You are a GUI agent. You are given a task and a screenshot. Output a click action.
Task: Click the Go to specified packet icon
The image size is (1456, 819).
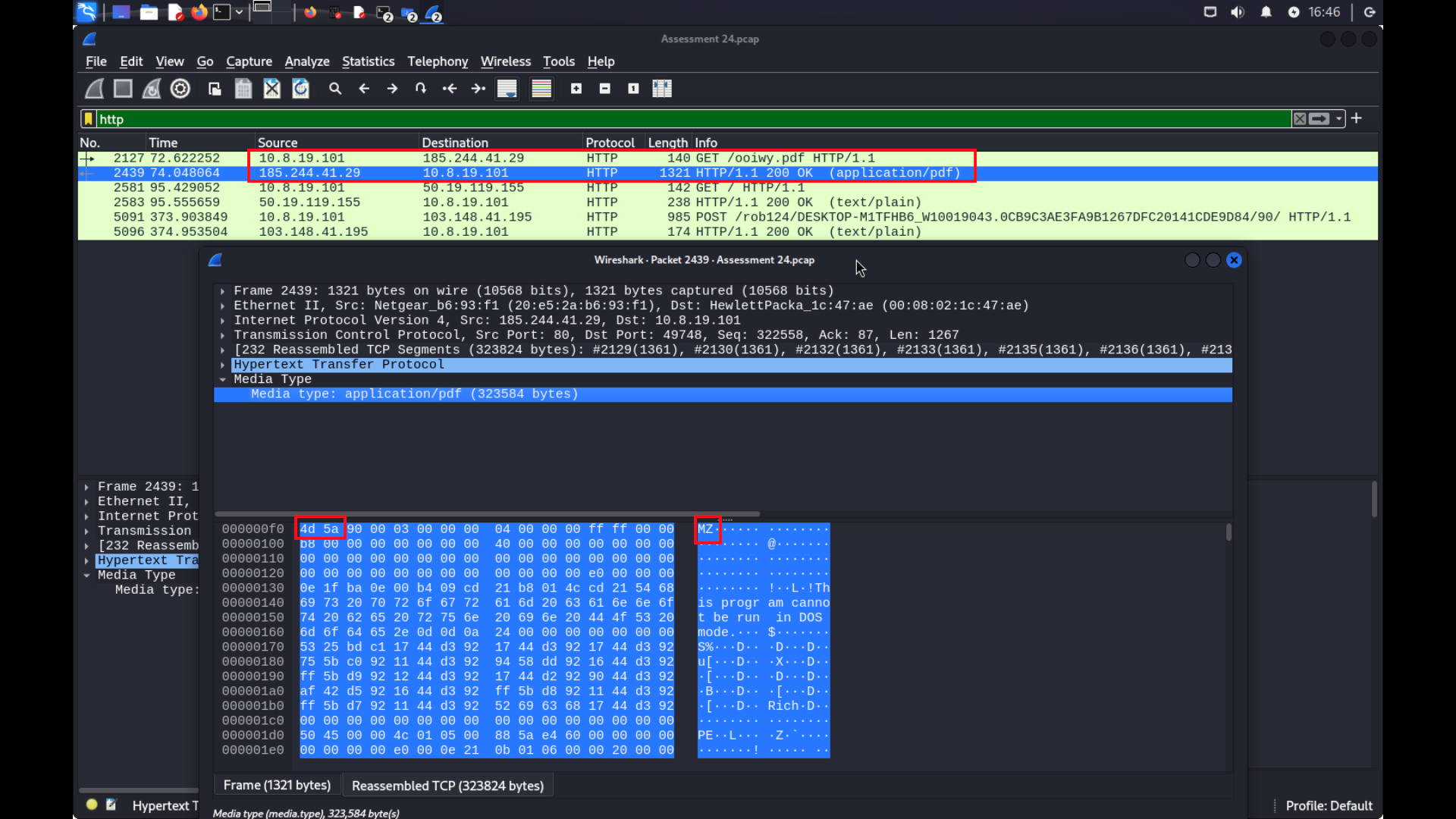(421, 89)
